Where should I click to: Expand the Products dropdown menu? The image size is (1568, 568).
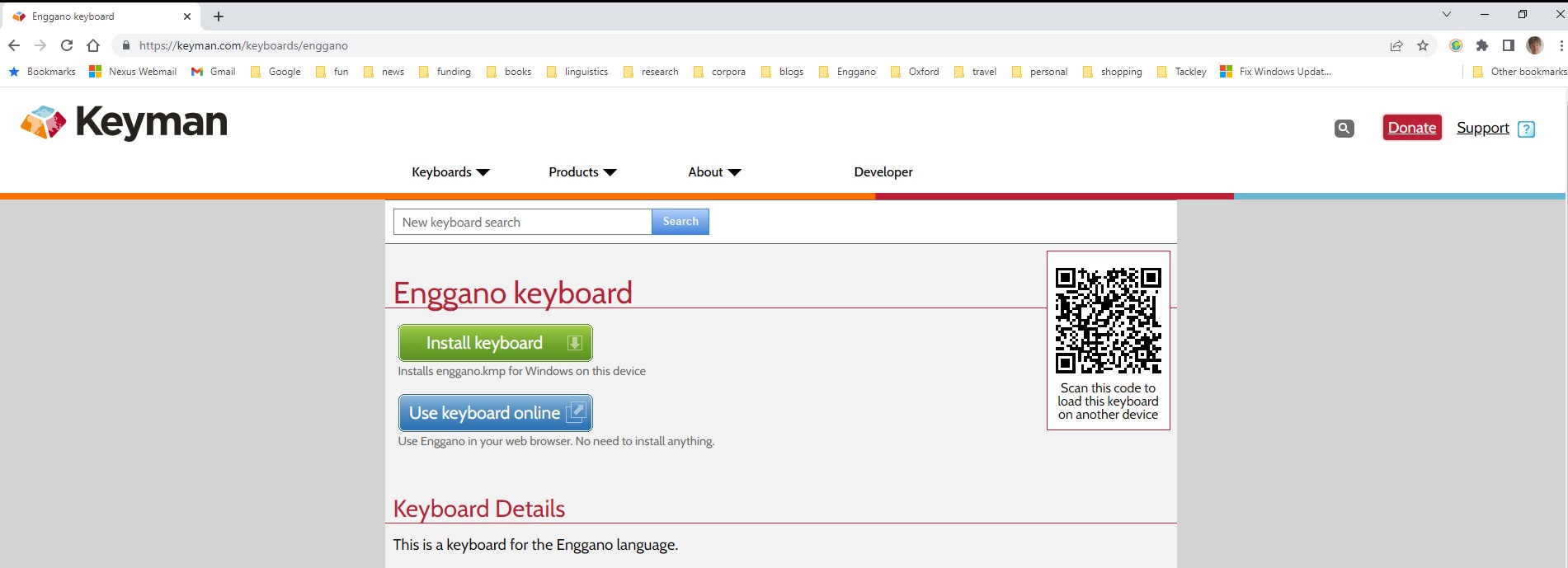coord(582,172)
